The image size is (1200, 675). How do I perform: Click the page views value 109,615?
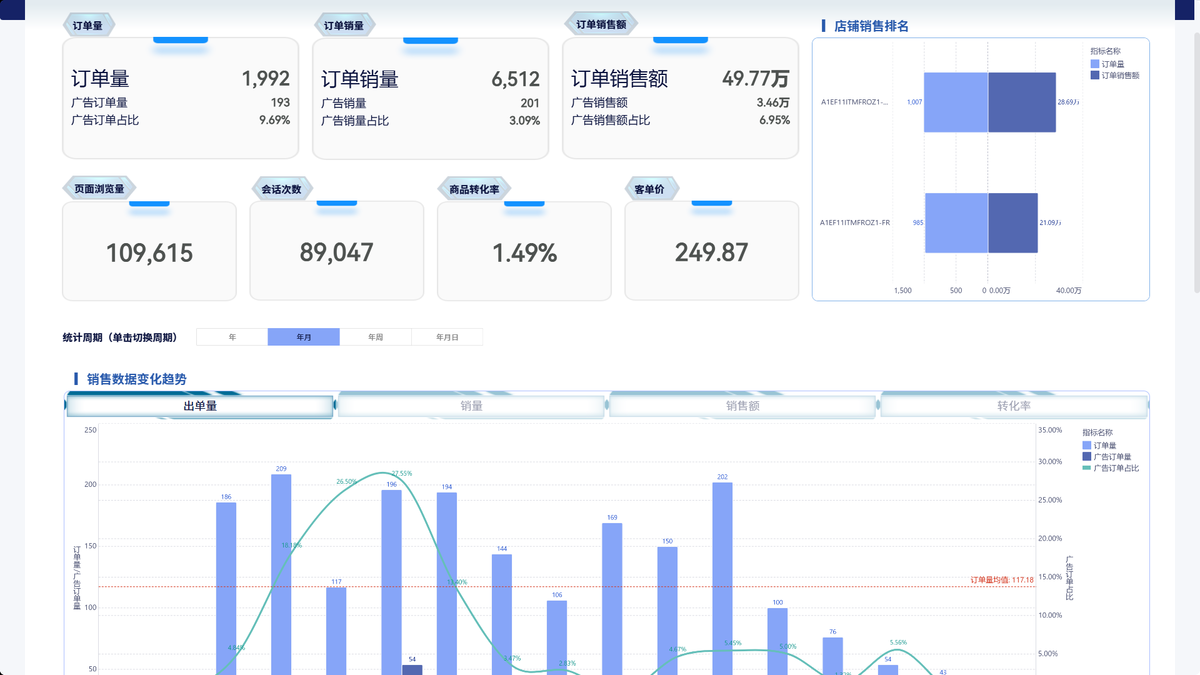coord(150,253)
